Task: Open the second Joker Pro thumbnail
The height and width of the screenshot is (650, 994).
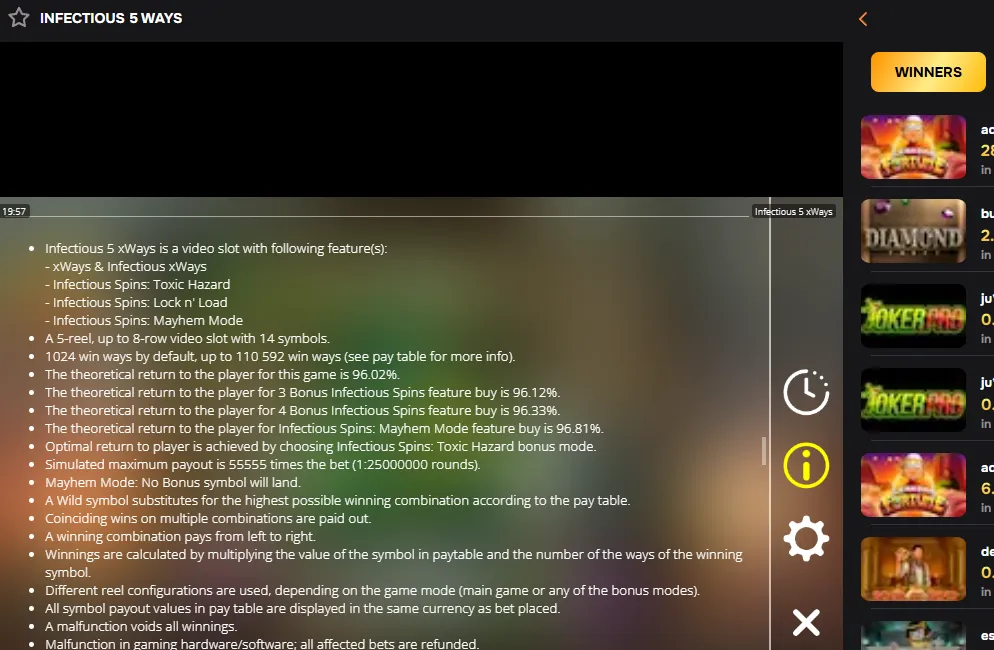Action: click(913, 400)
